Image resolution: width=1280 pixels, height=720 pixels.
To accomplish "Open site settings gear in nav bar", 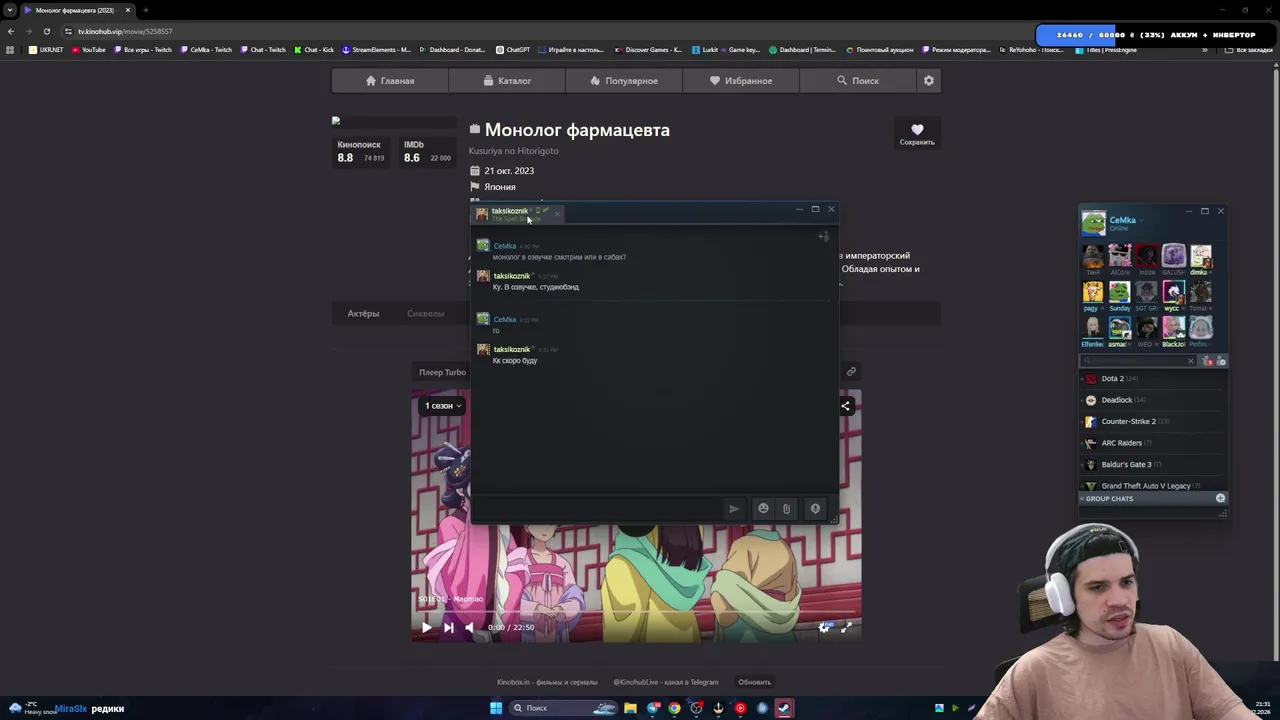I will (x=929, y=81).
